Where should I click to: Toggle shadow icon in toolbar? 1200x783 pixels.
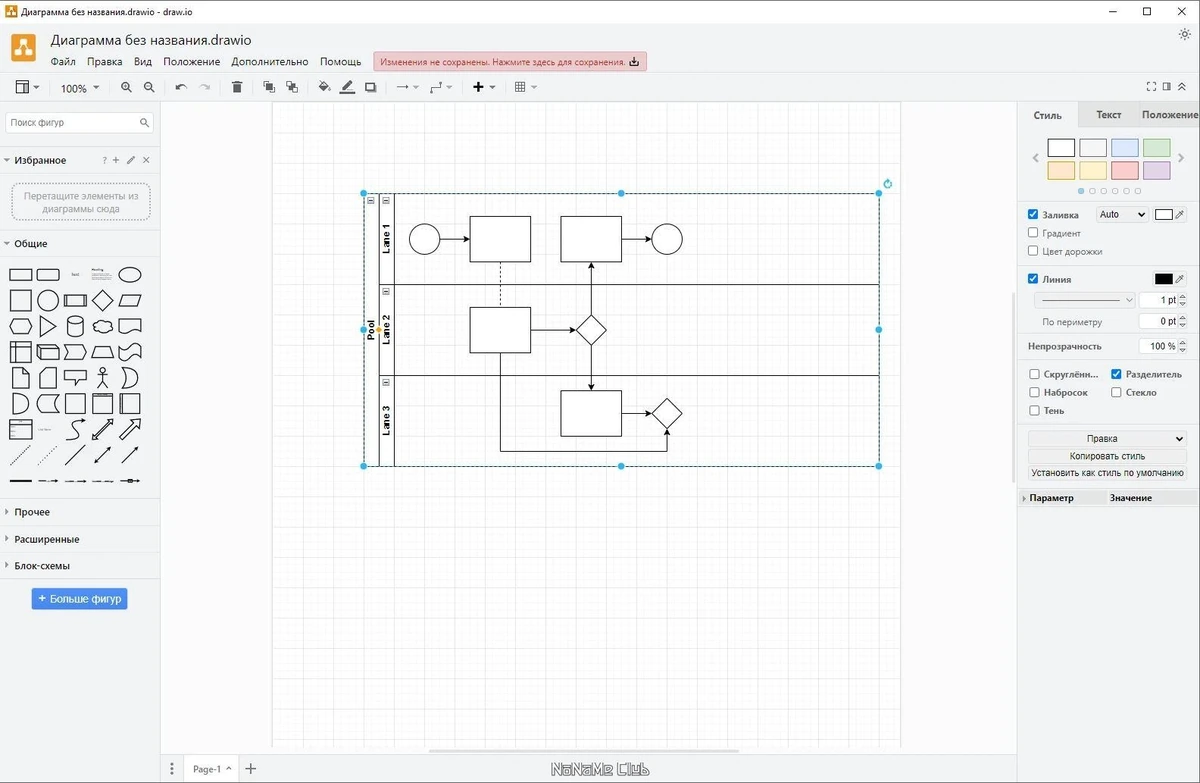click(370, 88)
